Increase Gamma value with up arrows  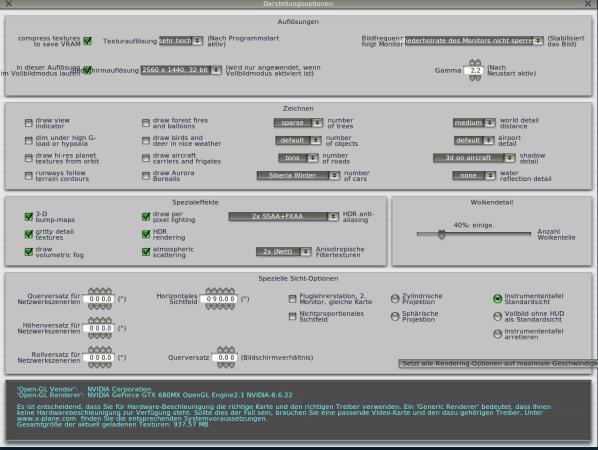click(x=475, y=63)
